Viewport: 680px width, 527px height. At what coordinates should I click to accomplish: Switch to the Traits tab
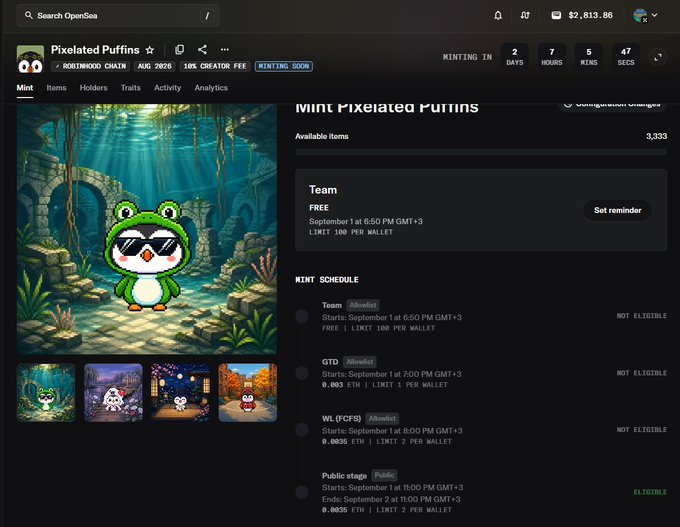click(131, 88)
